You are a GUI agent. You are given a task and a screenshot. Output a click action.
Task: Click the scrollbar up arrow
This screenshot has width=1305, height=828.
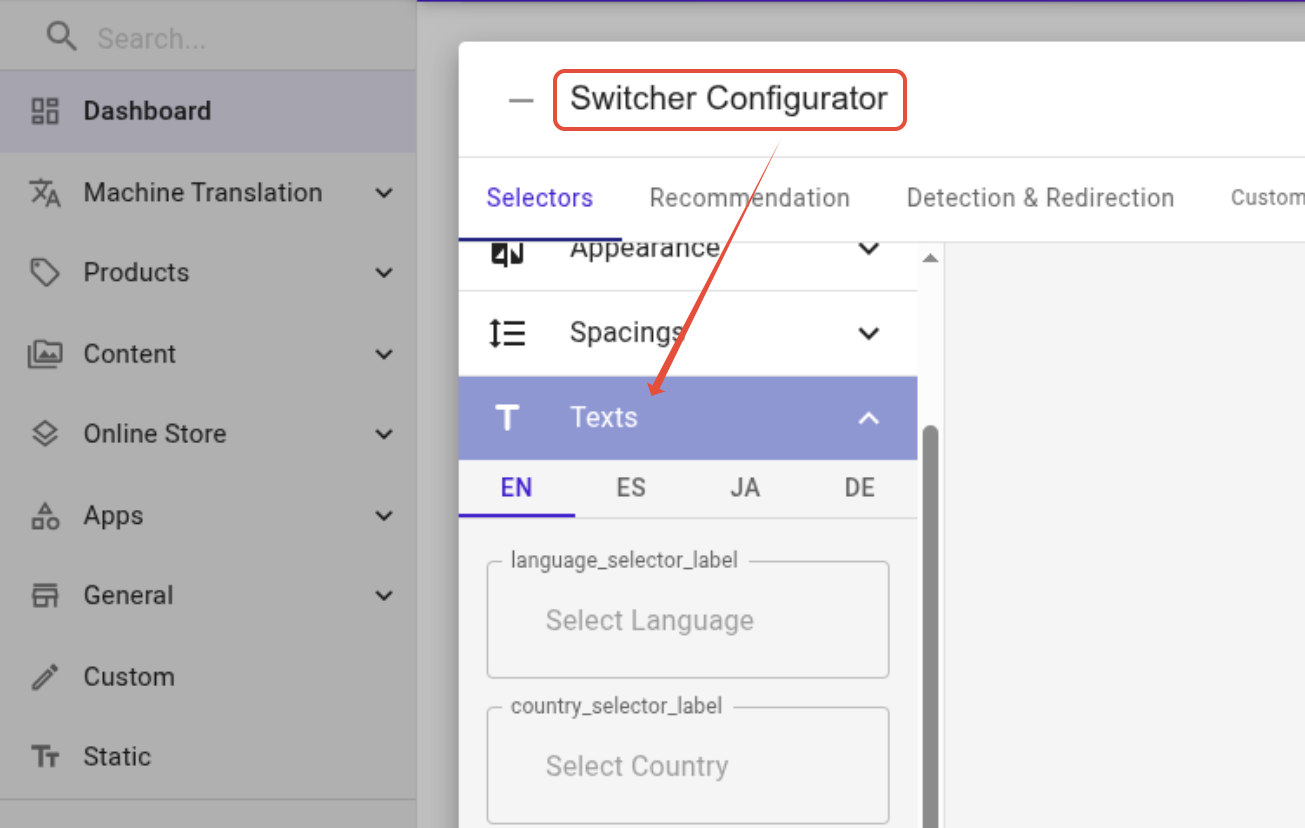[930, 258]
